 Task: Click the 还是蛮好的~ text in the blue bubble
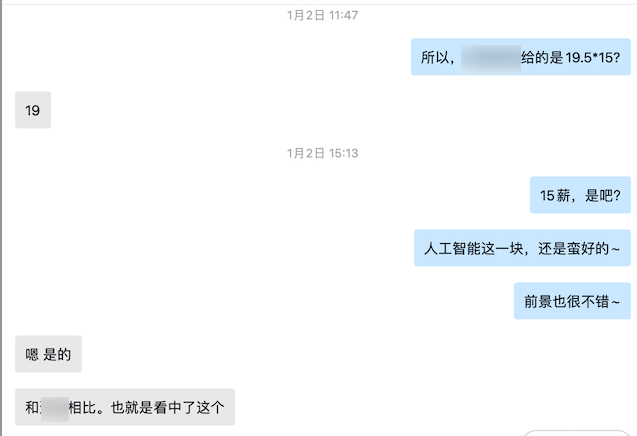pyautogui.click(x=579, y=249)
